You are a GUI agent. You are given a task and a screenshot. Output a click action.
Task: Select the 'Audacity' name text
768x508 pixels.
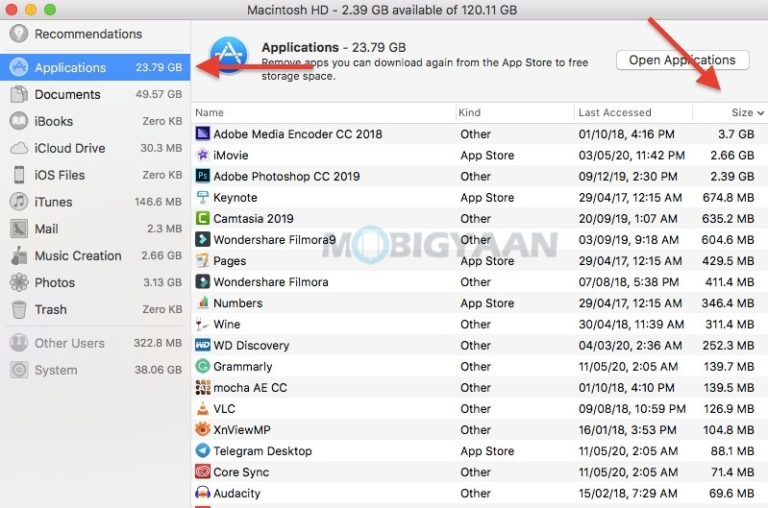[237, 493]
